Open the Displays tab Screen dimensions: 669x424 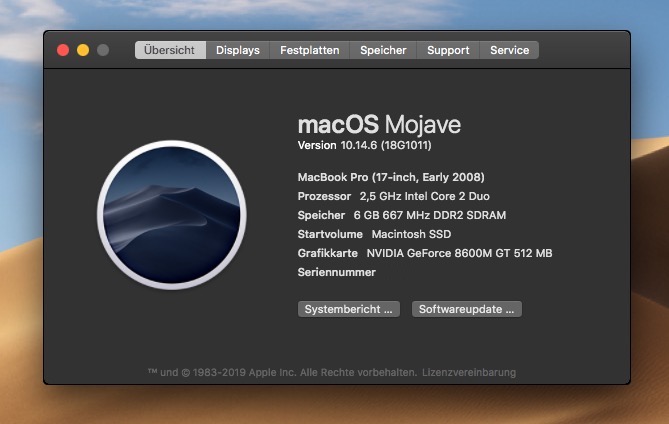238,50
